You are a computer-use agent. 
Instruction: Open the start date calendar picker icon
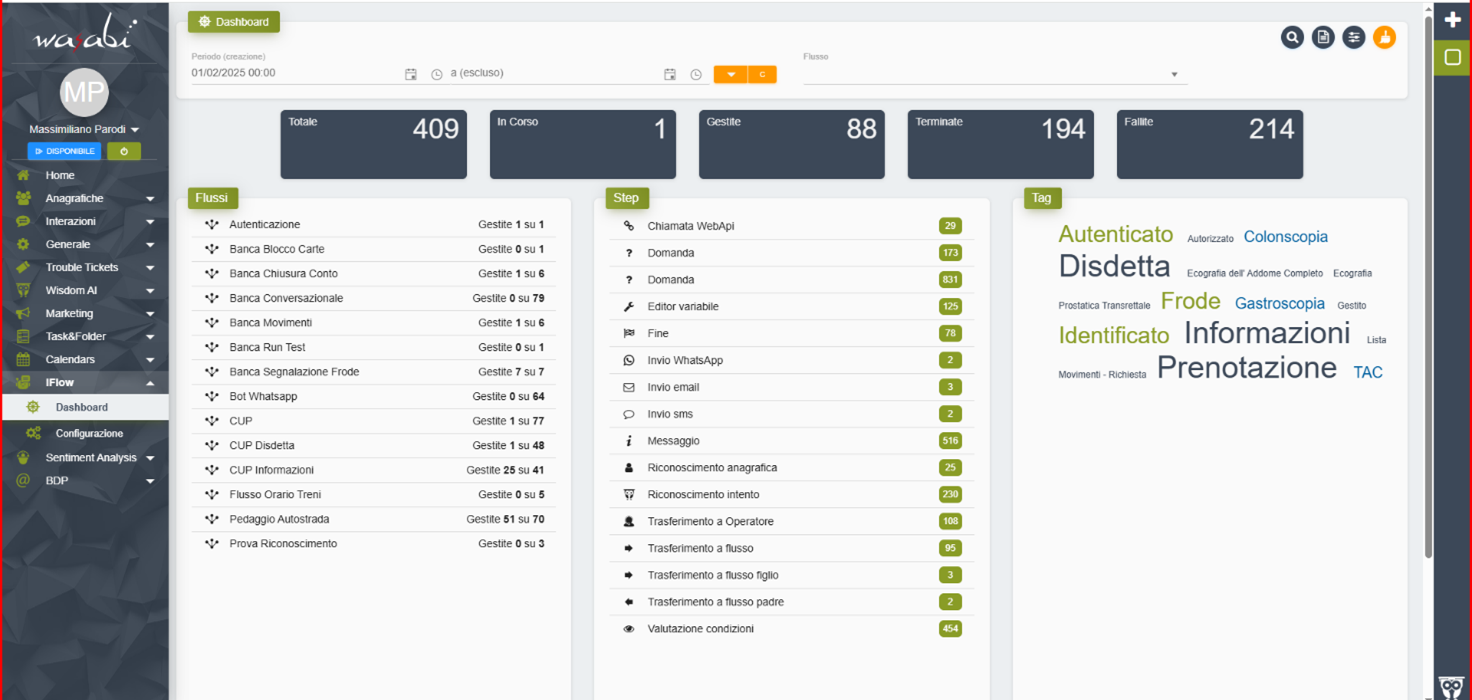pos(410,74)
